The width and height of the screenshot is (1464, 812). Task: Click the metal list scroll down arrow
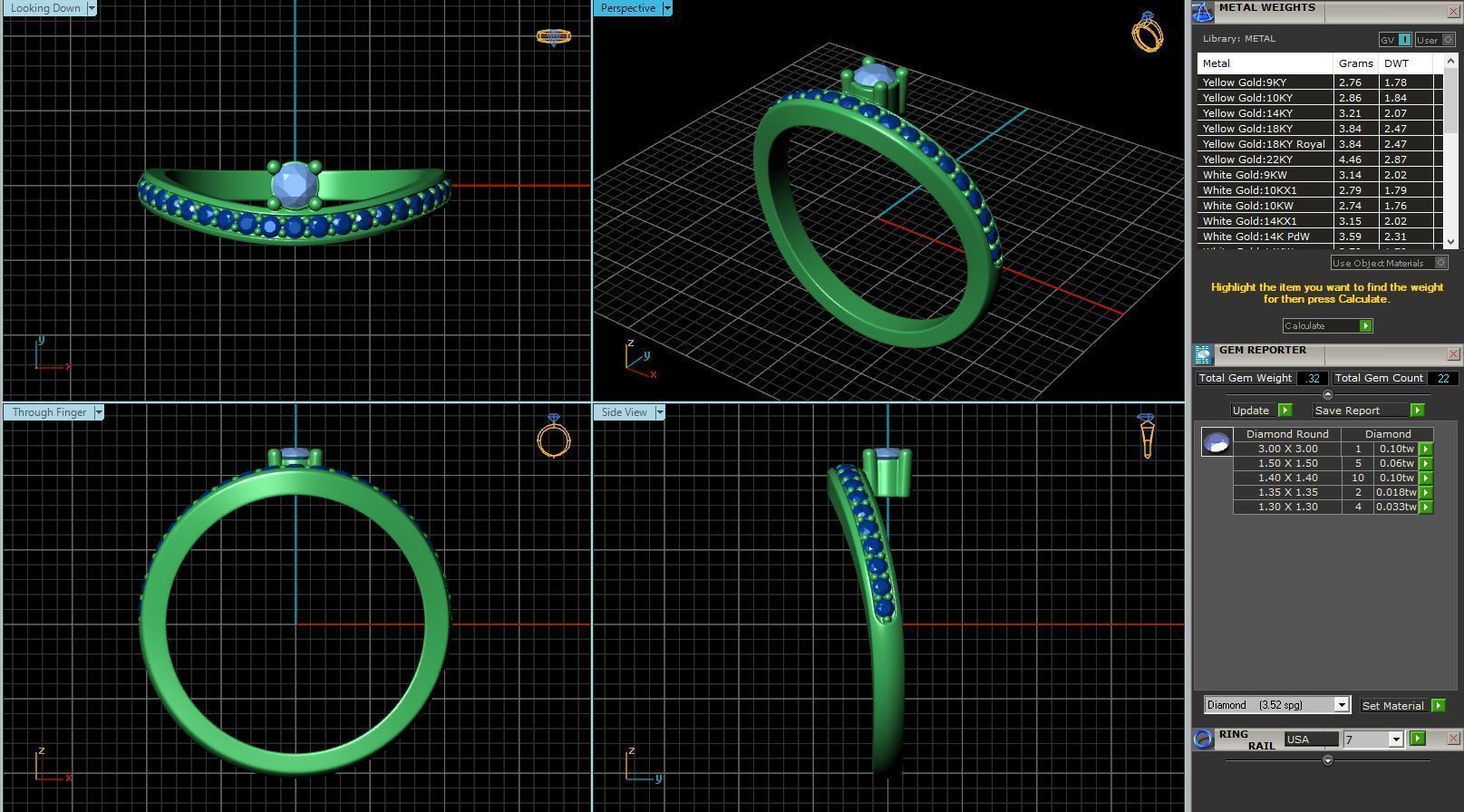(1450, 241)
